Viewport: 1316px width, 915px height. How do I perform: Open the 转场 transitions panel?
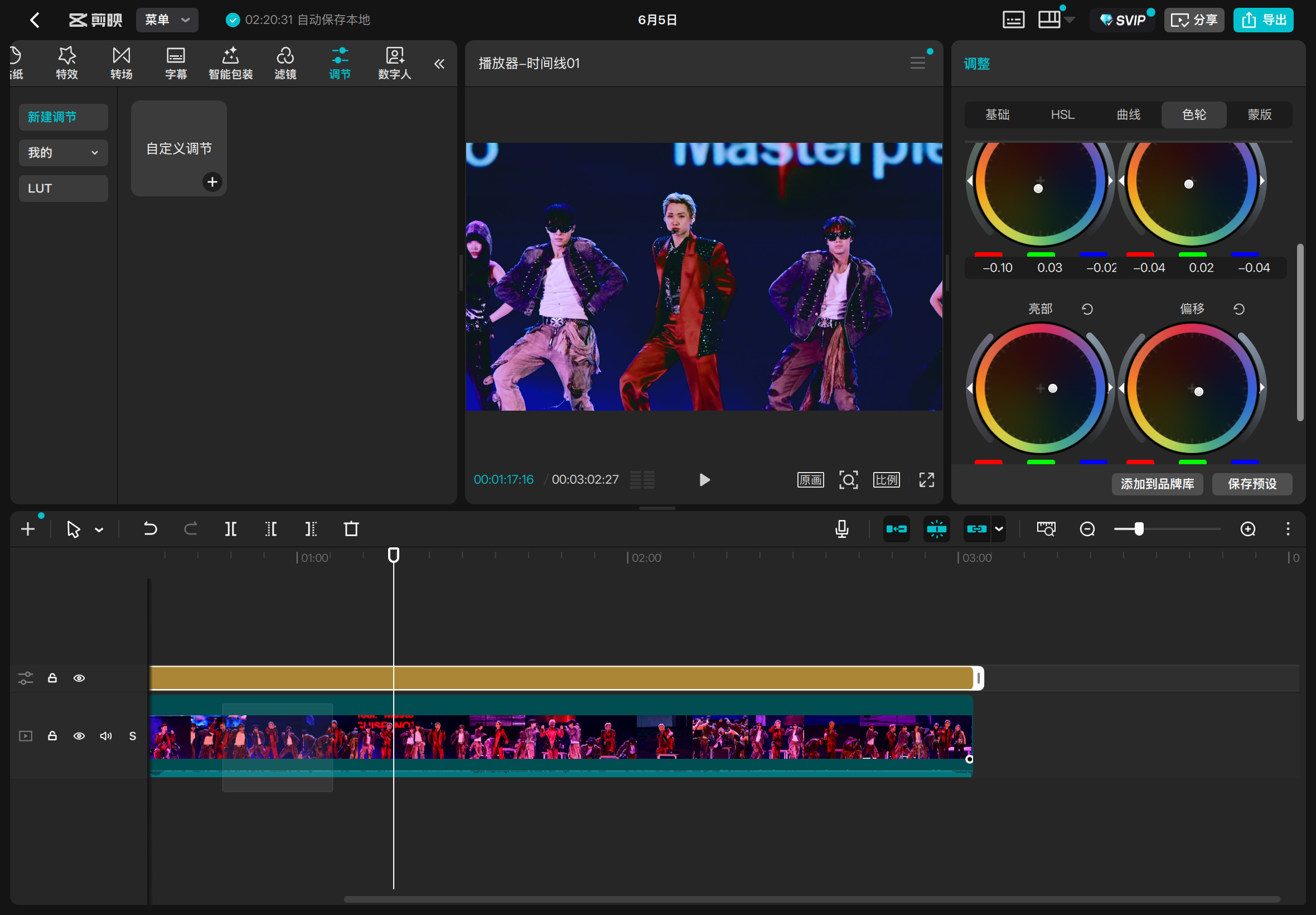pos(122,63)
